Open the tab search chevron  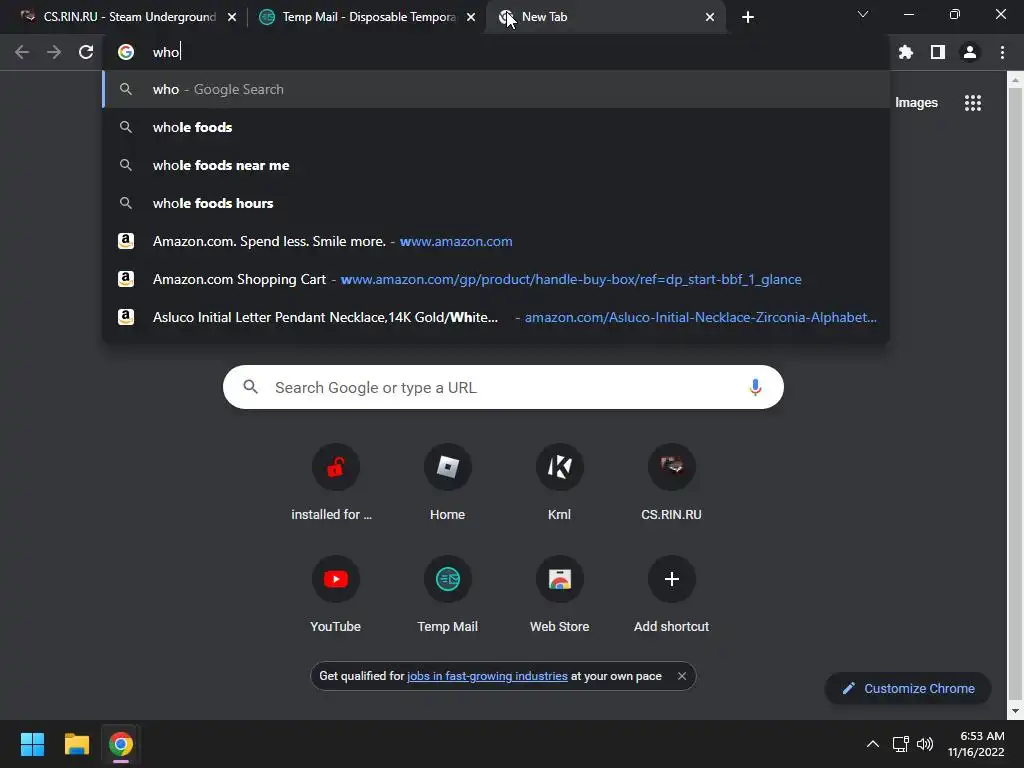[863, 14]
